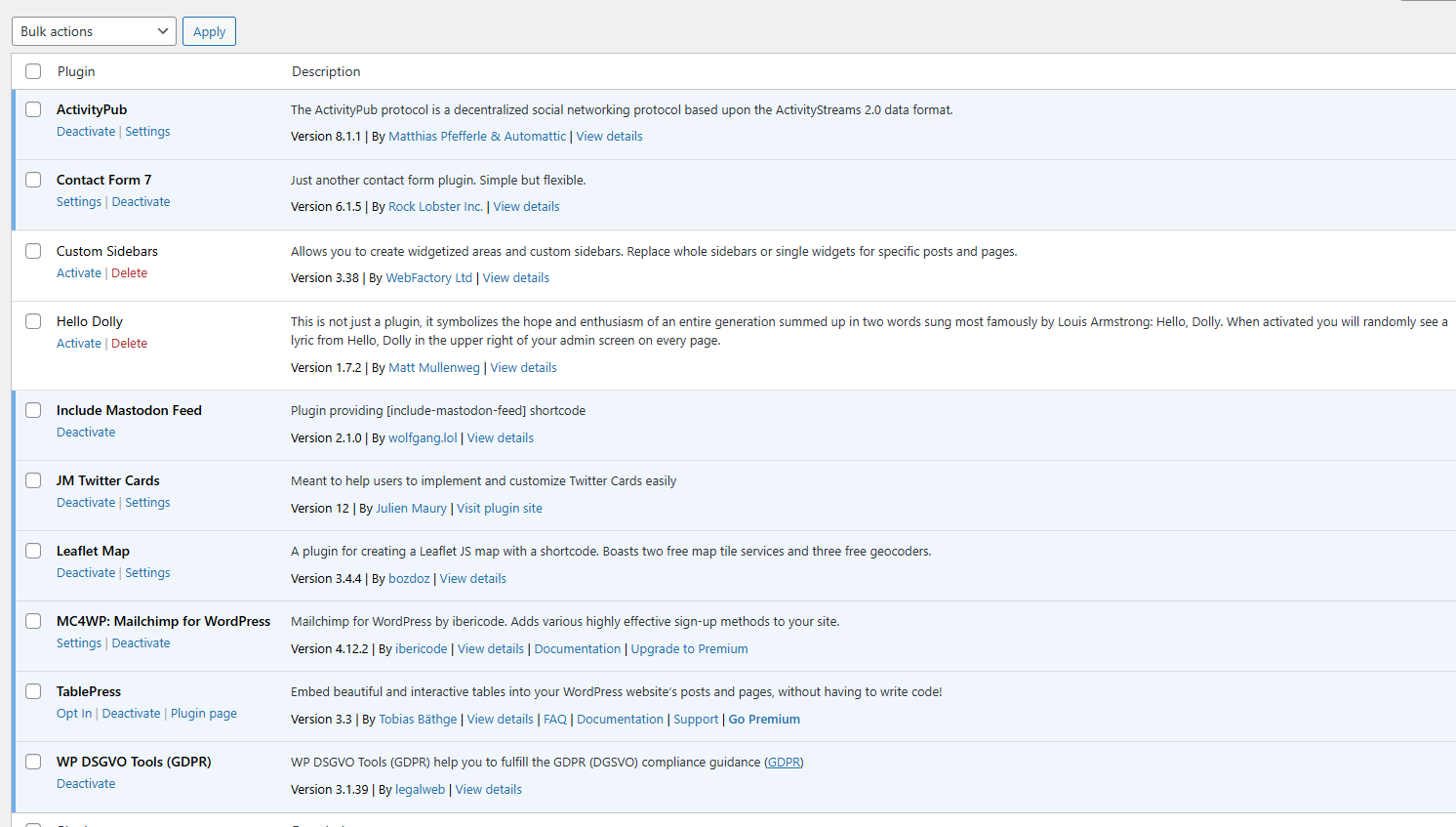Open the Tobias Bäthge author link

(418, 720)
